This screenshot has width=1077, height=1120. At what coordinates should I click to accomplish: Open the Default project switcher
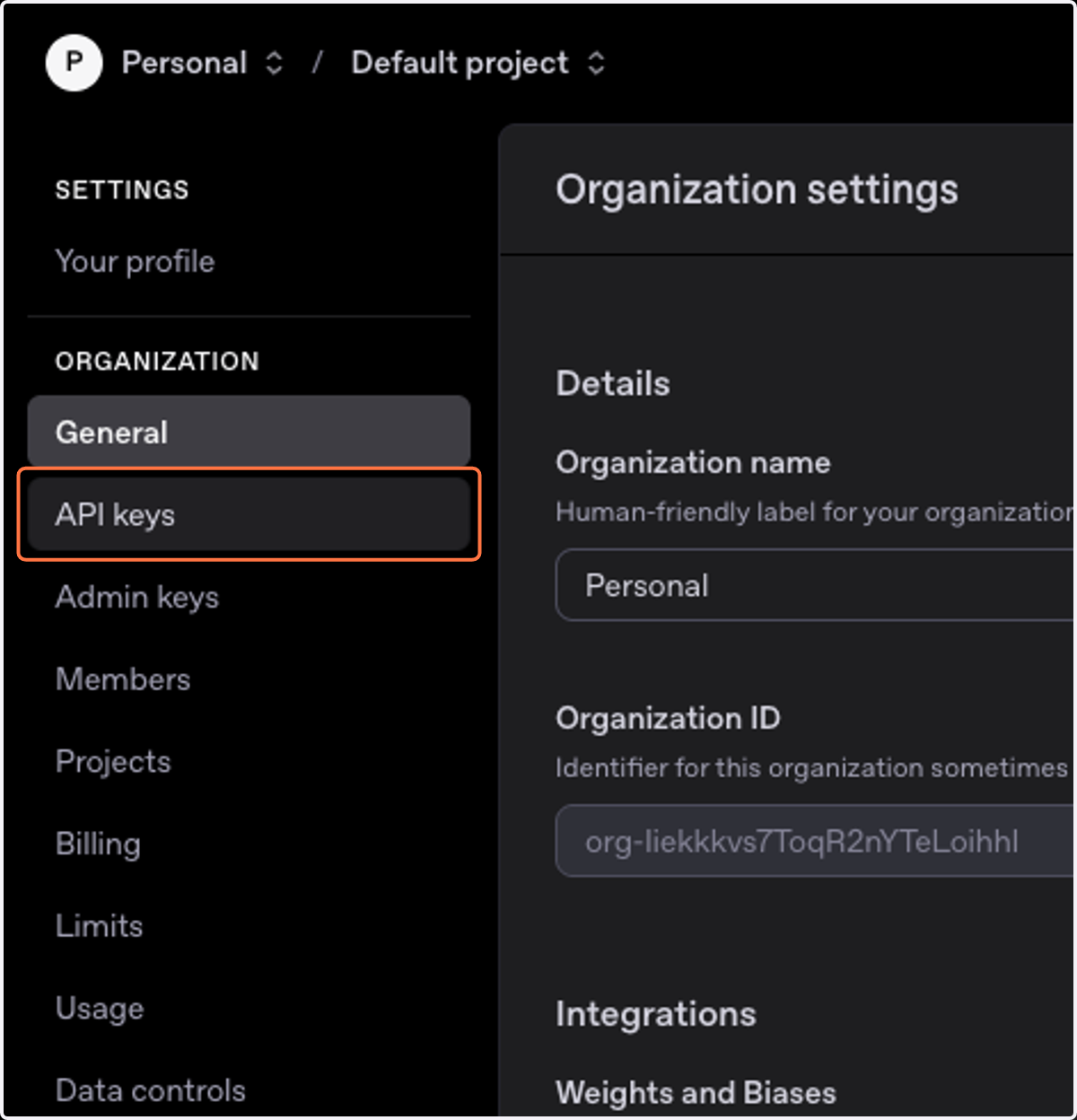tap(477, 63)
